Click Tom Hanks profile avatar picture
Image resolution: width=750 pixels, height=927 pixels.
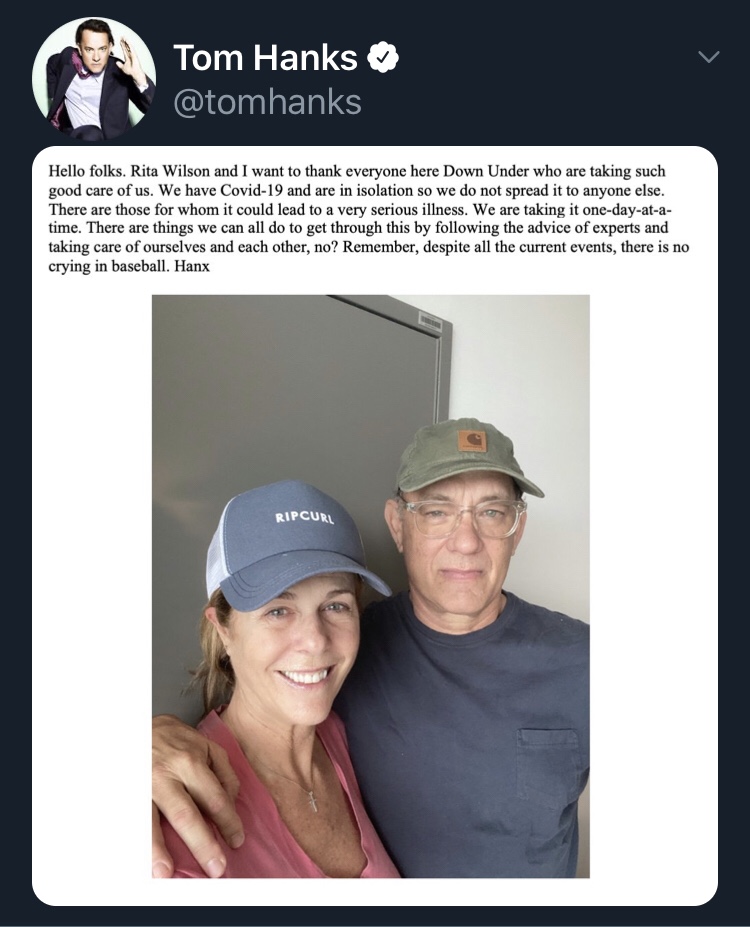coord(94,79)
